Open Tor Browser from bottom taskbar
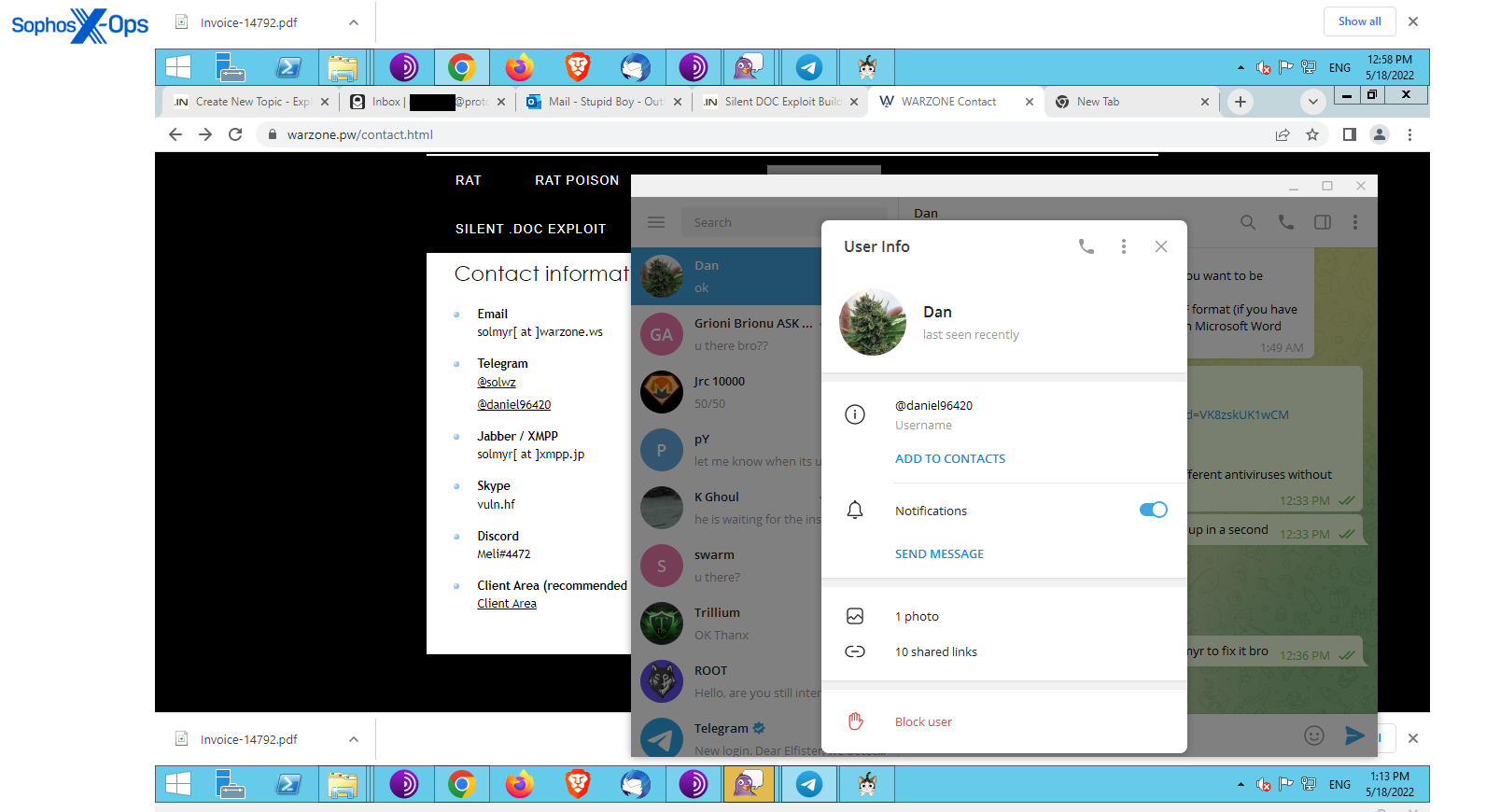Image resolution: width=1486 pixels, height=812 pixels. click(404, 784)
